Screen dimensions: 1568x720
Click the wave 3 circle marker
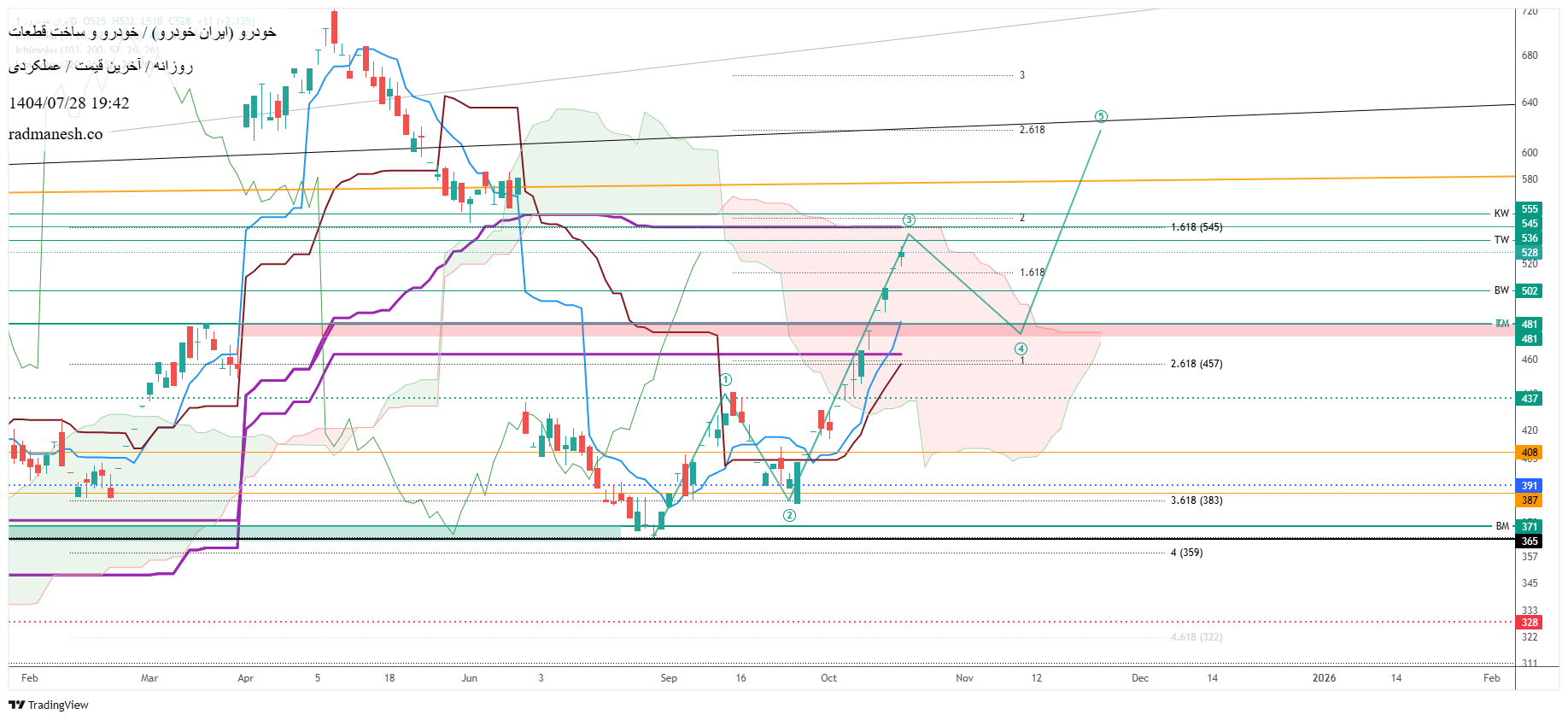(909, 220)
